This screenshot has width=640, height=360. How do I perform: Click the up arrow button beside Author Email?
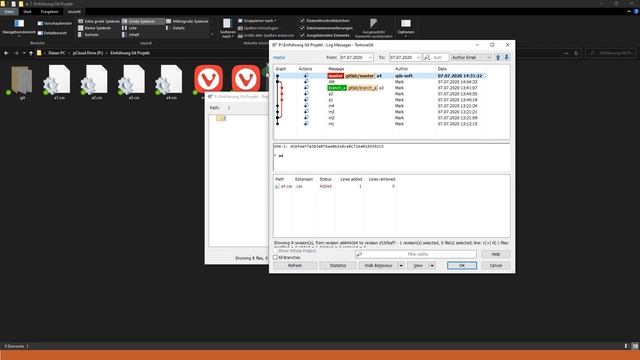[x=498, y=58]
